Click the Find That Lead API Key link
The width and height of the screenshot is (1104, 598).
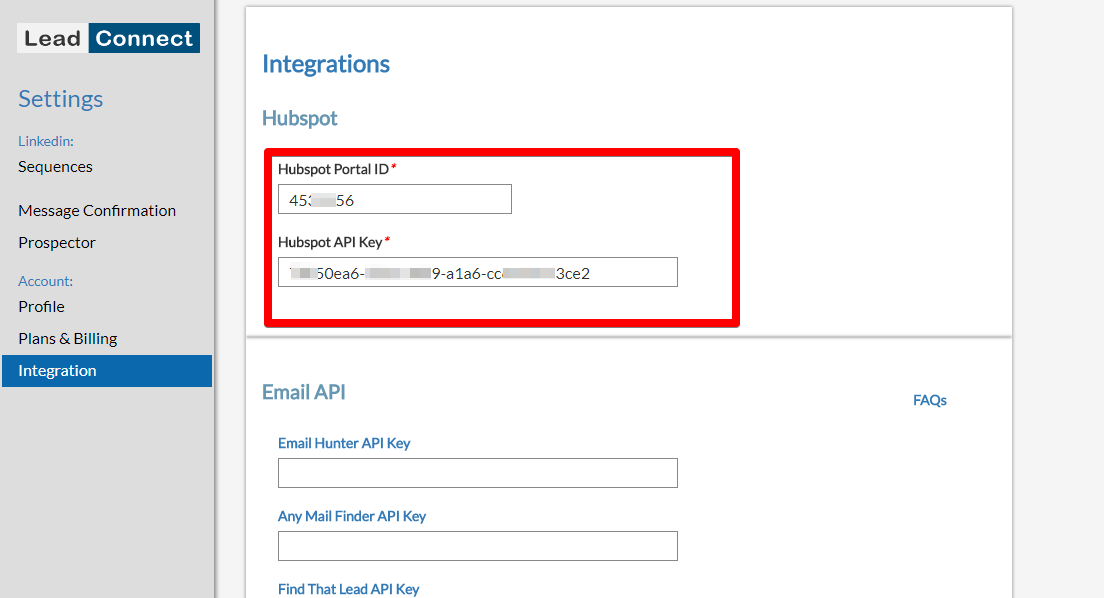point(349,589)
